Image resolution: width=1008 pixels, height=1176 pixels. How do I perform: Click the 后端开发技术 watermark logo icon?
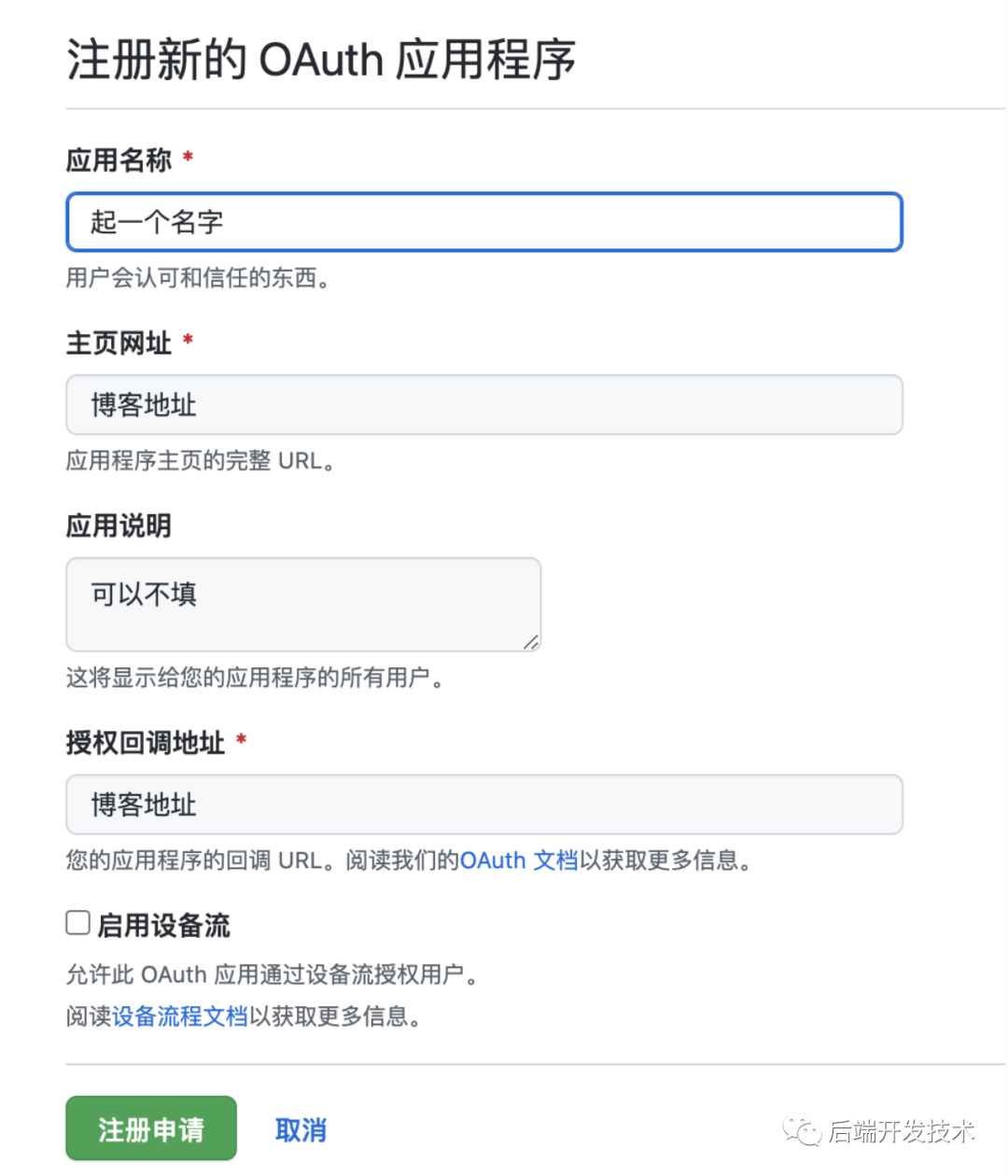(x=805, y=1131)
